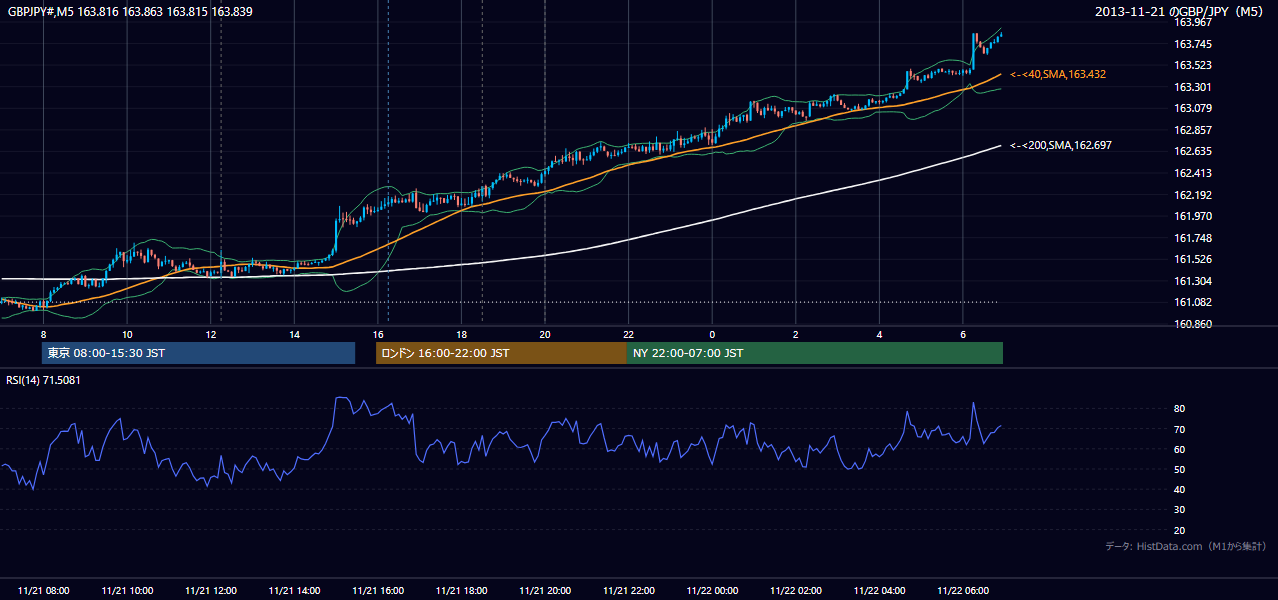Click the 11/21 20:00 time axis label
The image size is (1278, 600).
pyautogui.click(x=545, y=590)
